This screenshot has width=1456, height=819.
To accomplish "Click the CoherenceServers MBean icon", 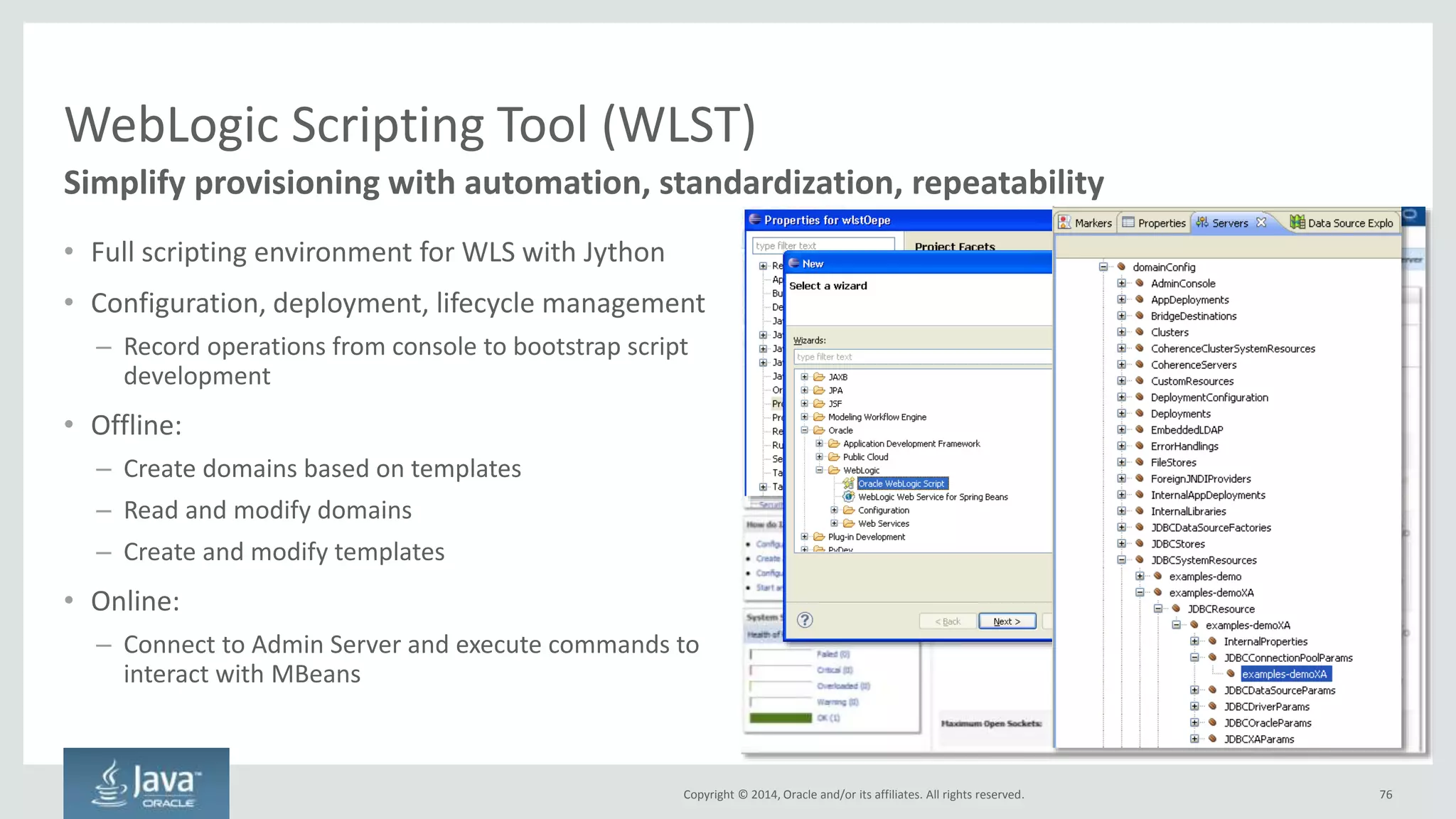I will pos(1140,365).
